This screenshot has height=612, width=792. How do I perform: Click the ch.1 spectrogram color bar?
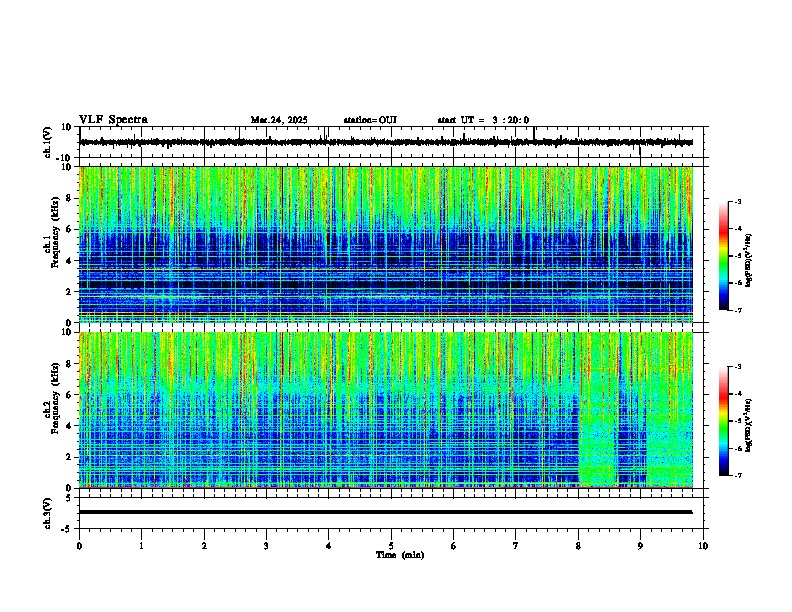pos(723,256)
